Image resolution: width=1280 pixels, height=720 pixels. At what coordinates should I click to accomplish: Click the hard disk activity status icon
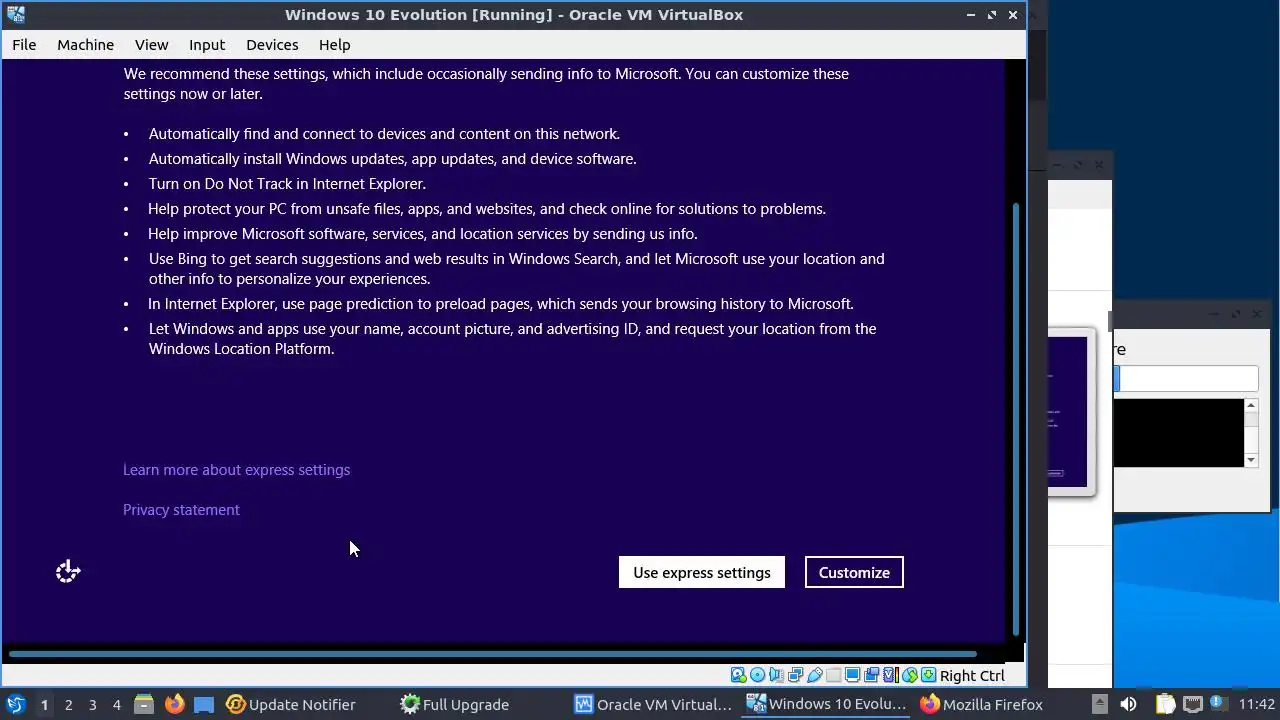738,675
